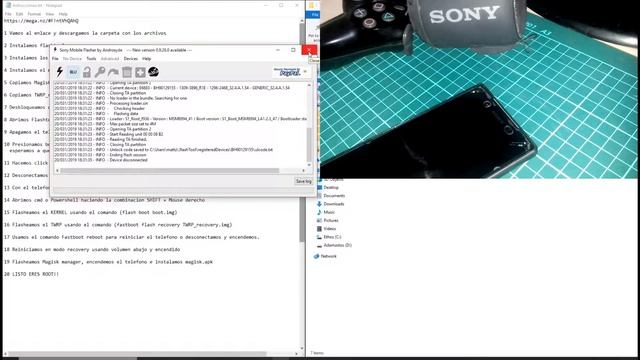The width and height of the screenshot is (640, 360).
Task: Click the line '20 LISTO ERES ROOT!!' in Notepad
Action: (x=31, y=274)
